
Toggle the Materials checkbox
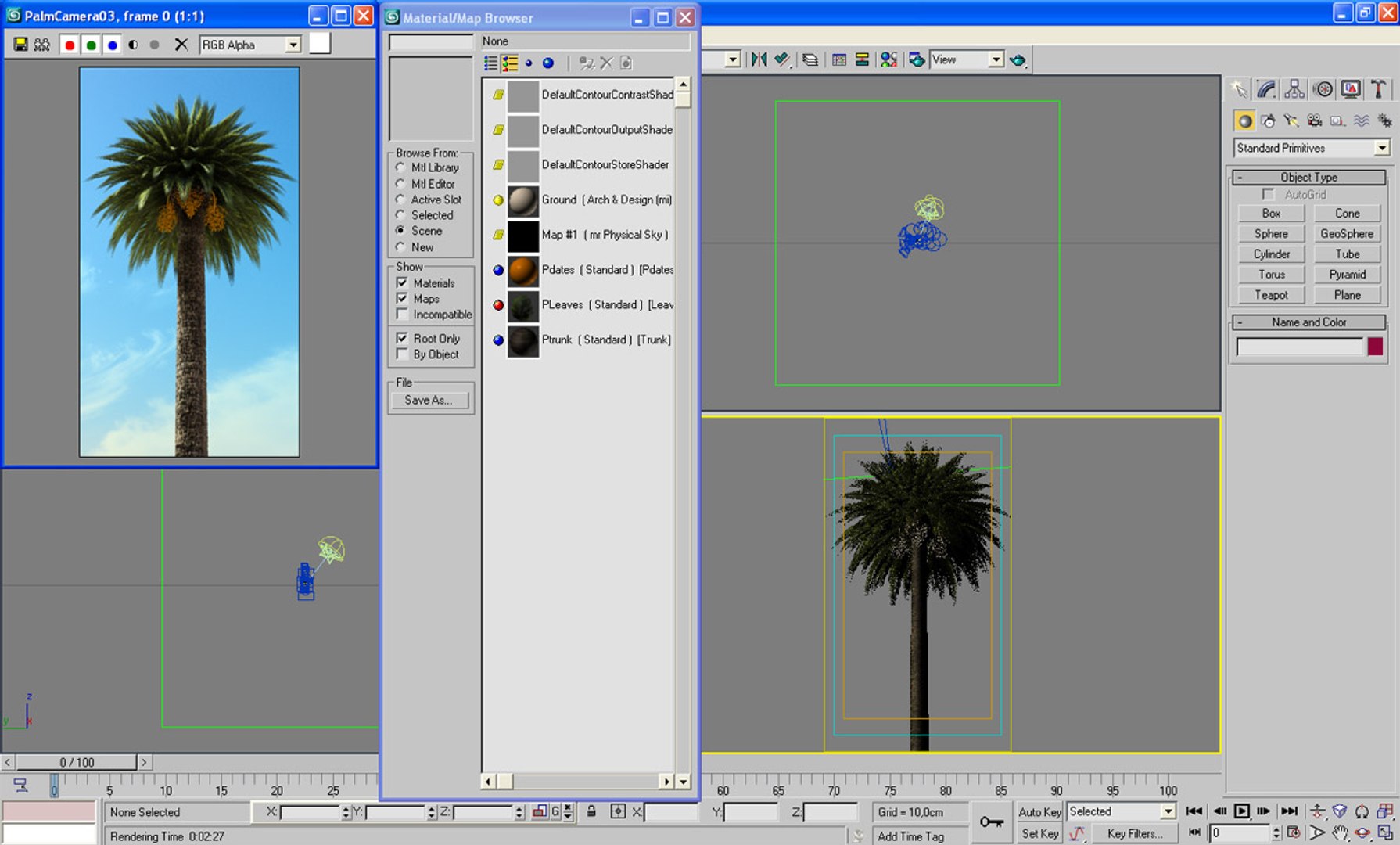(x=425, y=282)
